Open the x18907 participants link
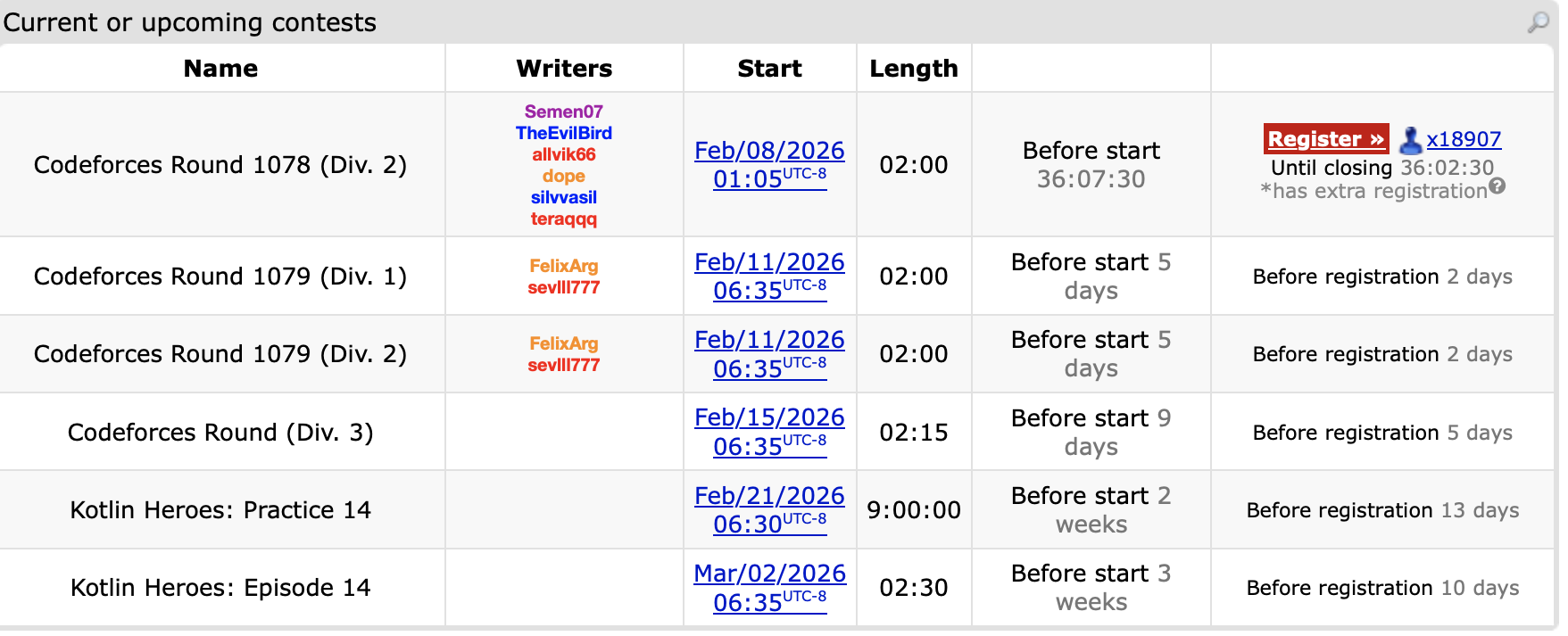Screen dimensions: 1568x636 [1464, 139]
